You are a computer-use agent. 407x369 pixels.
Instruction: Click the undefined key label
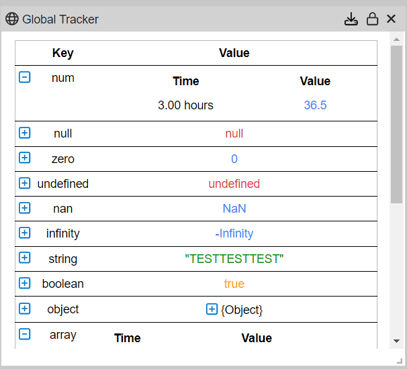click(63, 184)
